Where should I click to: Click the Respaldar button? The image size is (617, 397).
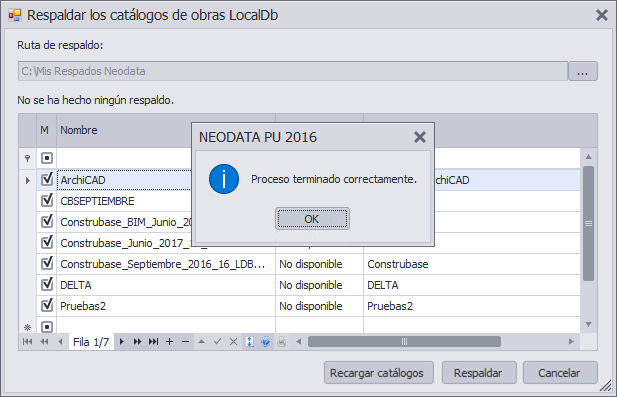click(479, 373)
